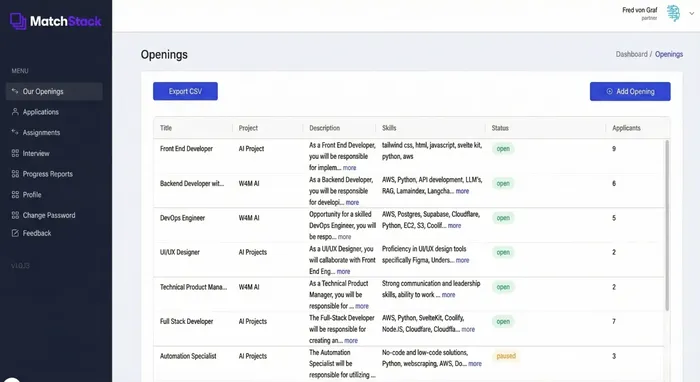
Task: Open Our Openings menu item
Action: click(x=54, y=91)
